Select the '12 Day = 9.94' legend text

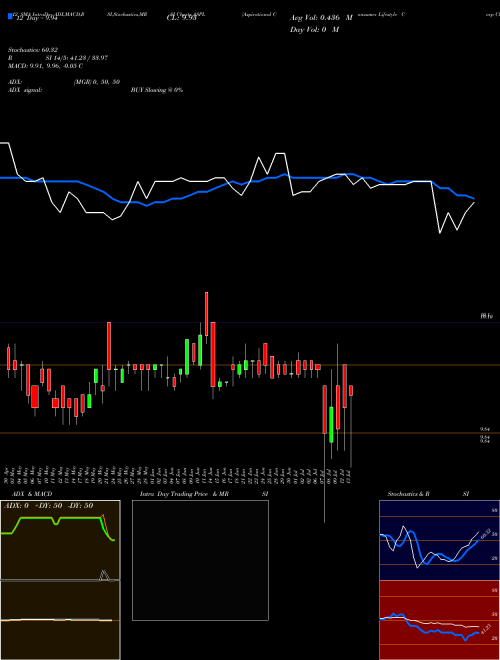tap(36, 18)
